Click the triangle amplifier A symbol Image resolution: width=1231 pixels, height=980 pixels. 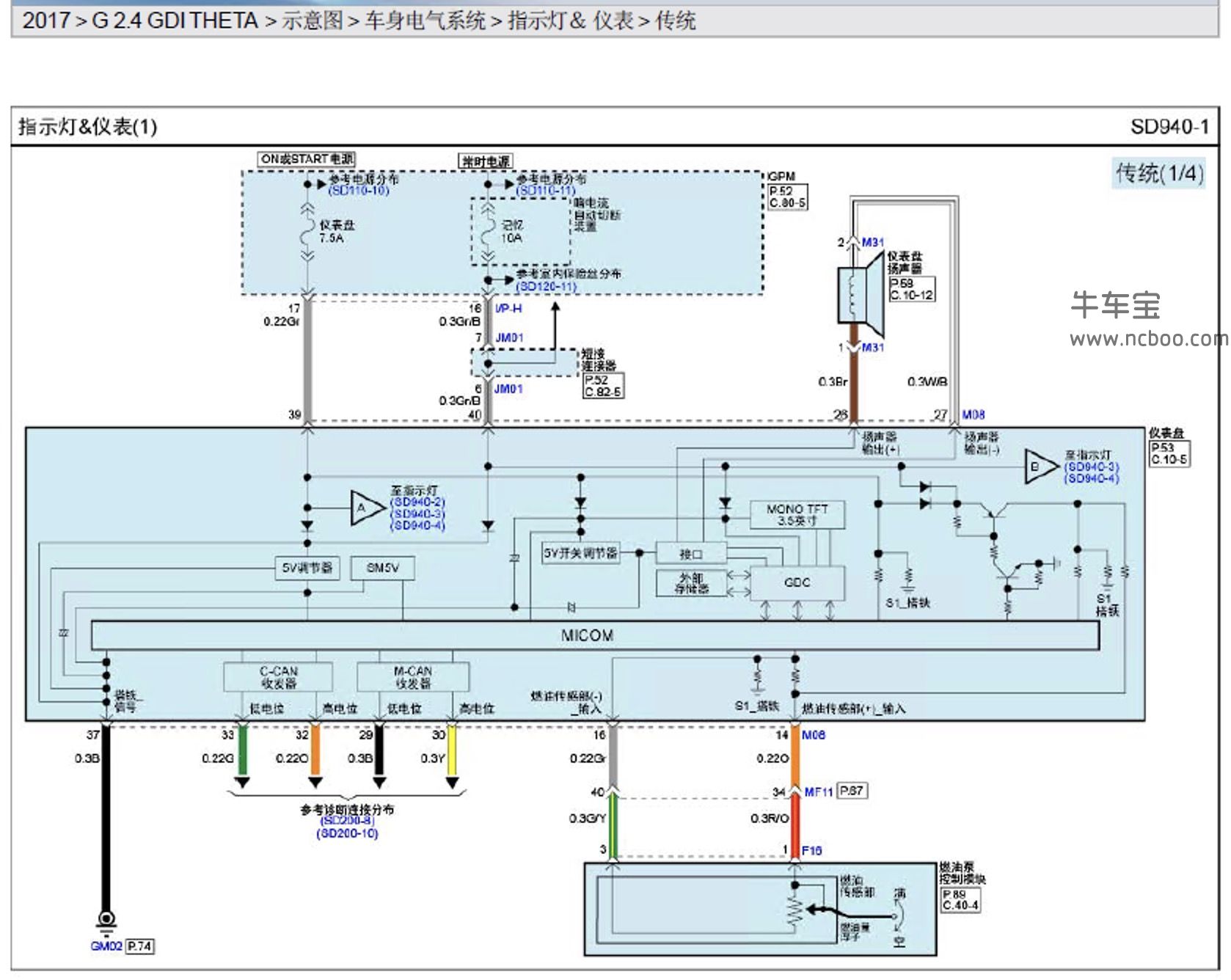(x=367, y=508)
